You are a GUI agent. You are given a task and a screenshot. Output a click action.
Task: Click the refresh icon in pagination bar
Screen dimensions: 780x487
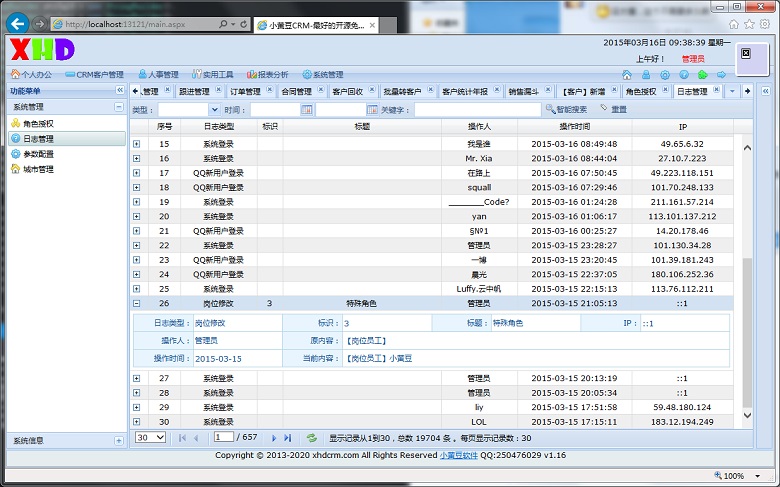point(312,438)
